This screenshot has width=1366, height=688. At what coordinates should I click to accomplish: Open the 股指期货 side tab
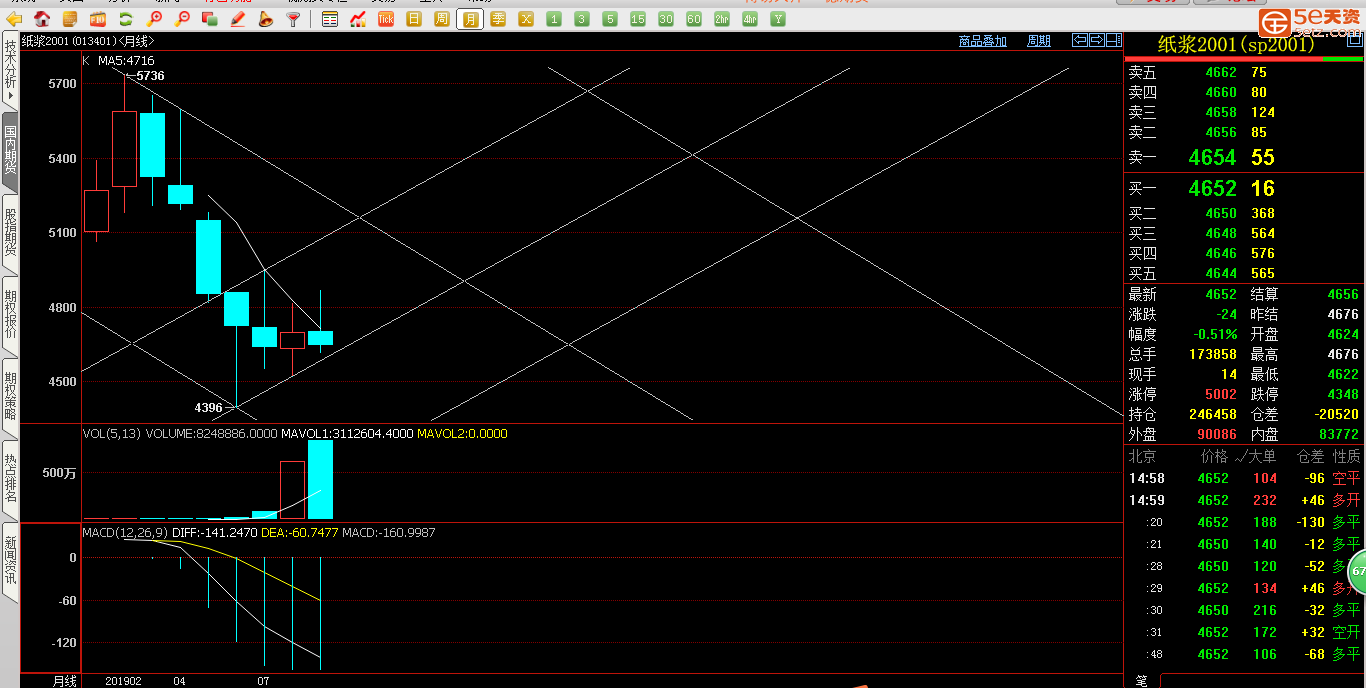pyautogui.click(x=10, y=235)
